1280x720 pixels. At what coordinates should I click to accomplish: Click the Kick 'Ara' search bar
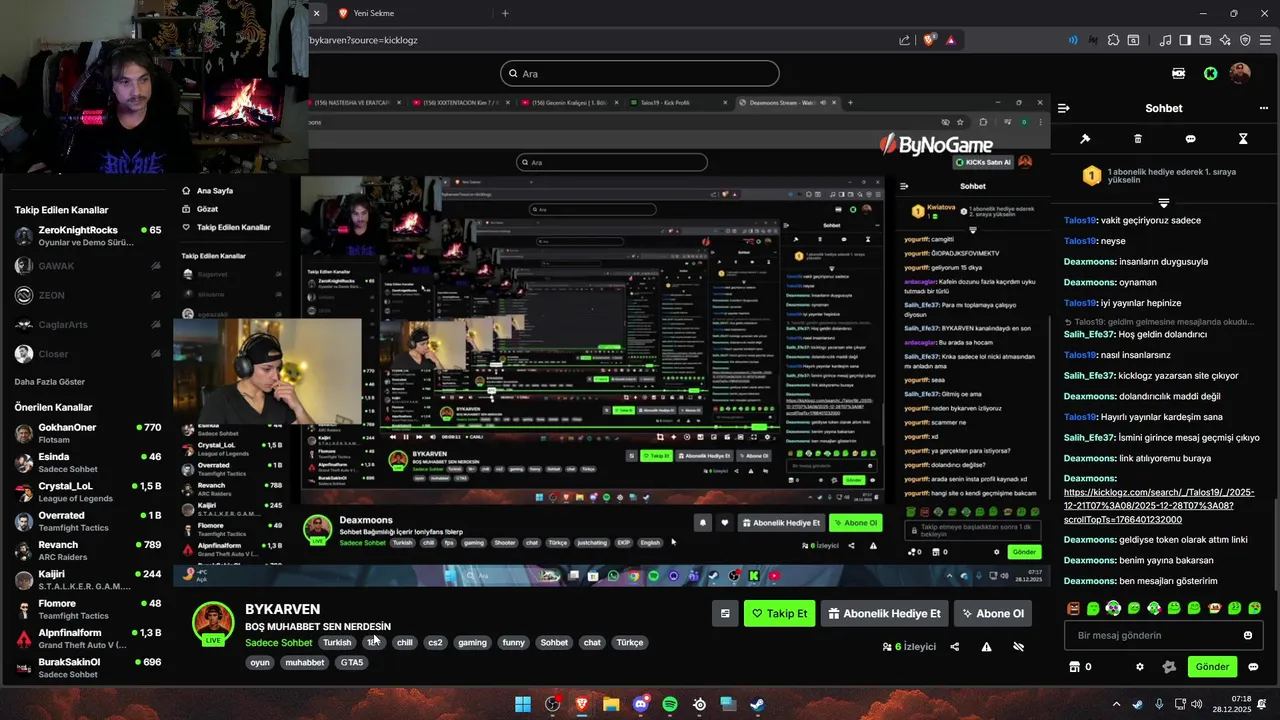pyautogui.click(x=640, y=73)
